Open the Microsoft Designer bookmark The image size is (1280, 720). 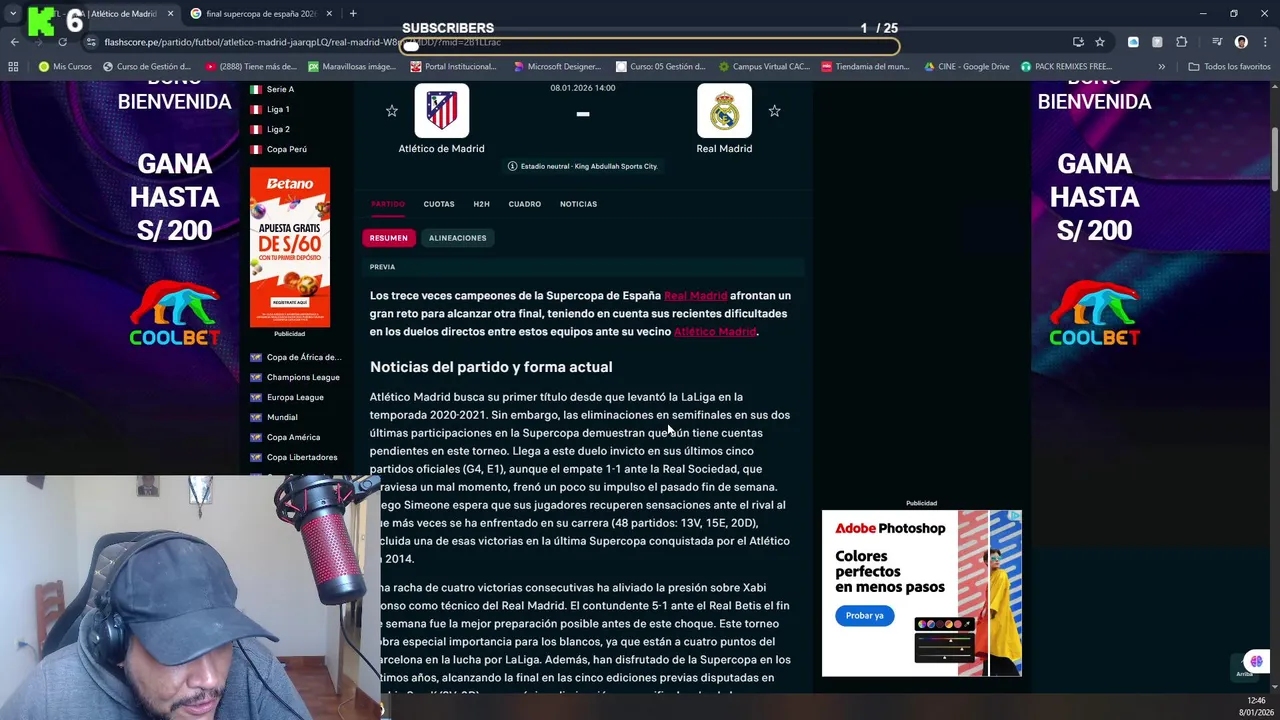click(x=557, y=67)
